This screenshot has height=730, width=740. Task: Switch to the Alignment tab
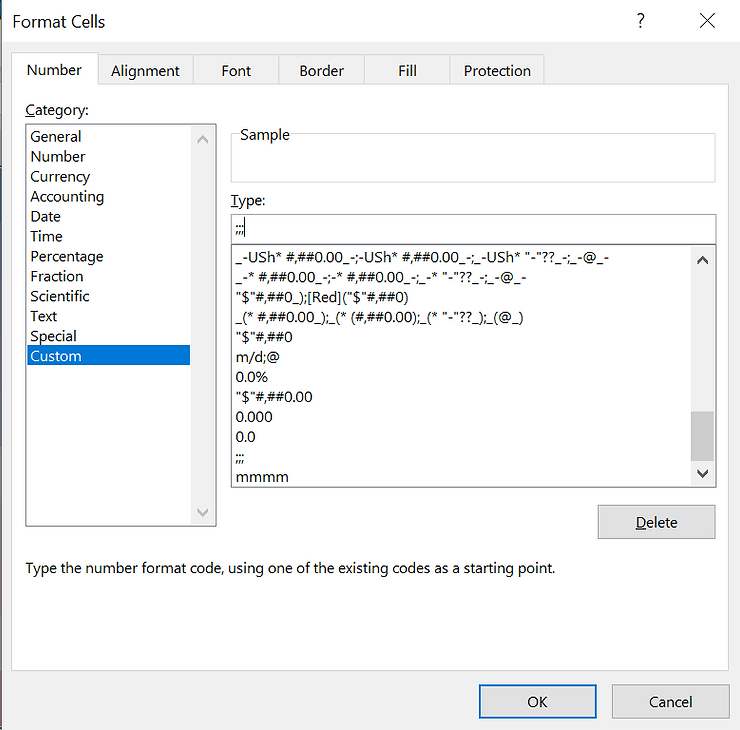click(x=145, y=71)
